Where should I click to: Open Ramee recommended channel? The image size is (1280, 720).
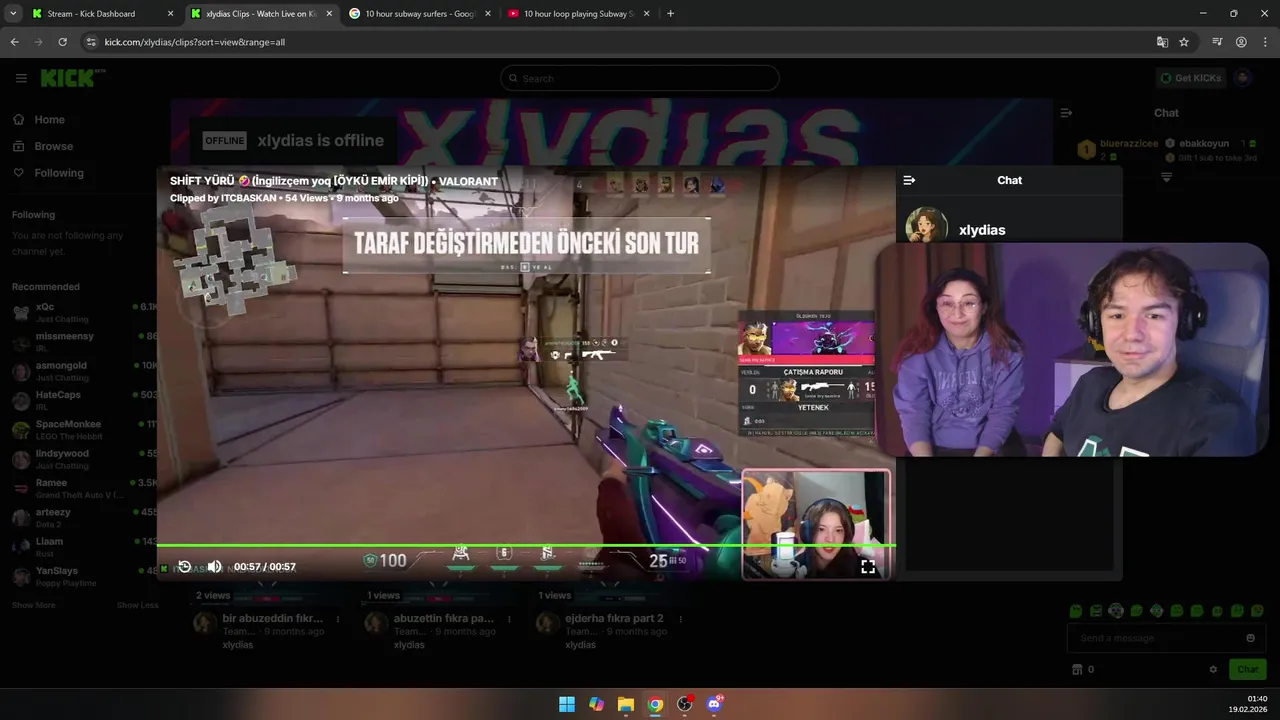click(84, 488)
